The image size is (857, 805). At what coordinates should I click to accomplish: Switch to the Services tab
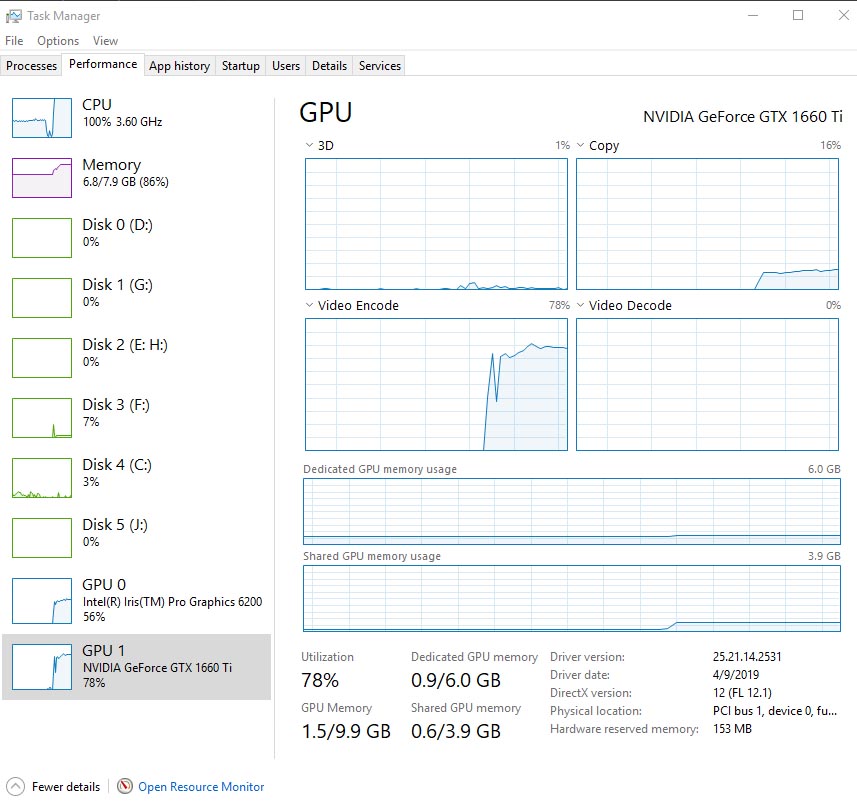pyautogui.click(x=379, y=66)
